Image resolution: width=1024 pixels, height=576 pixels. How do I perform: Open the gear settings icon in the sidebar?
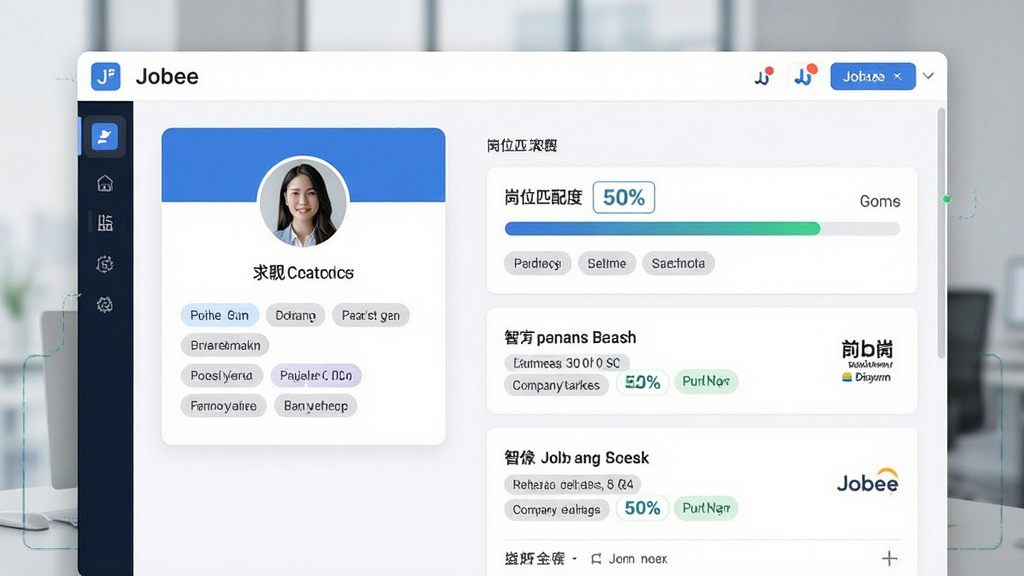point(104,264)
